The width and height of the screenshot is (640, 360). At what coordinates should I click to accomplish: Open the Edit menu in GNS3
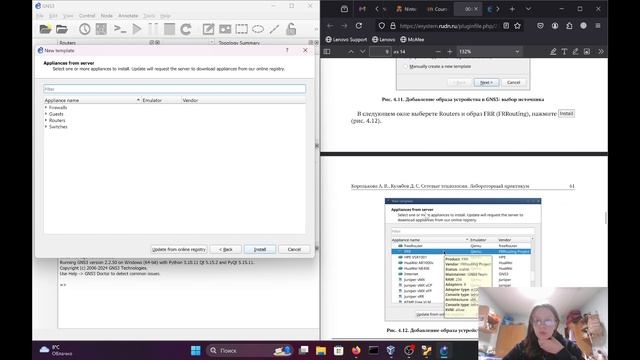point(53,16)
